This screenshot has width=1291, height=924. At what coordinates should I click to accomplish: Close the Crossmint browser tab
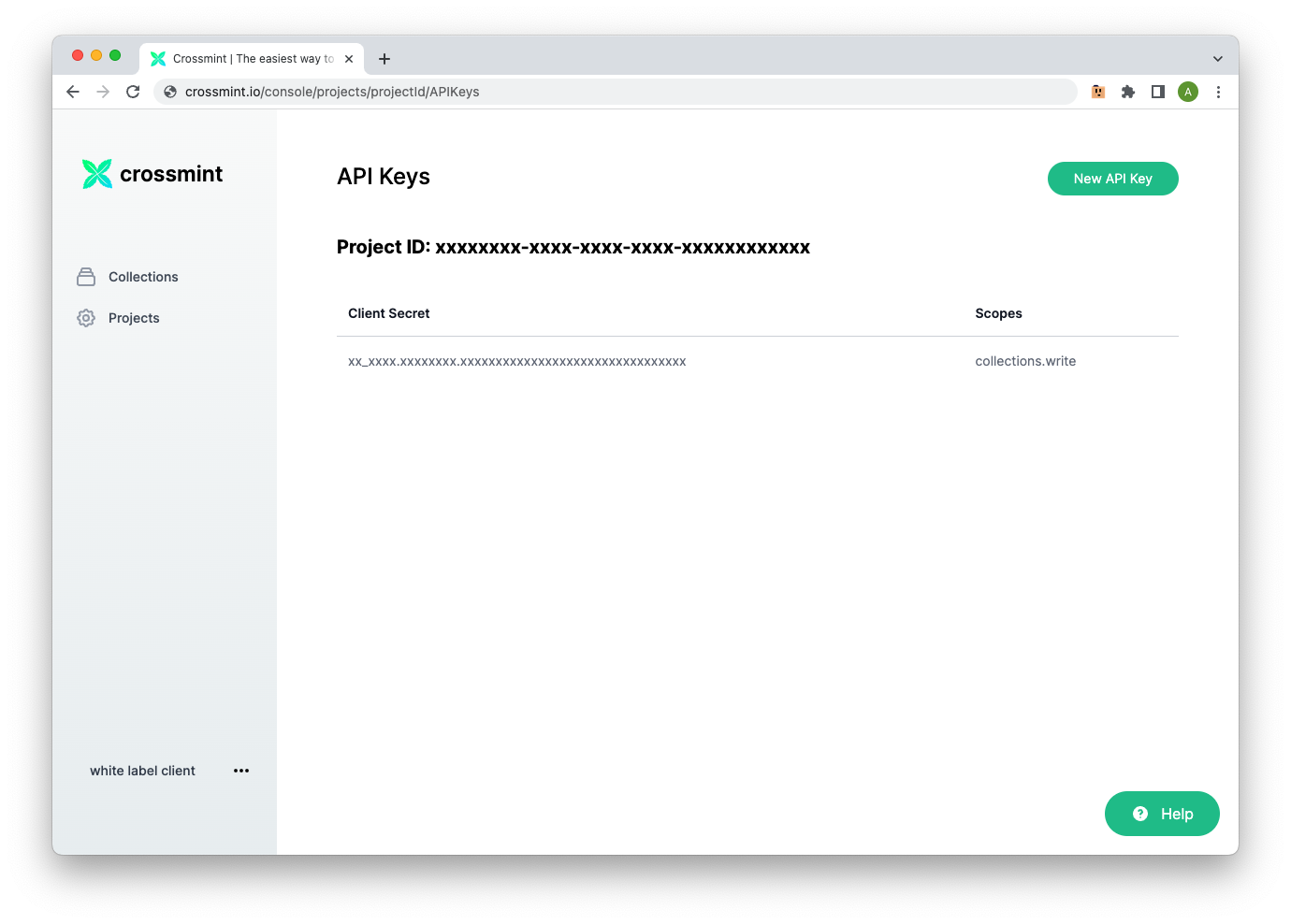click(x=349, y=59)
